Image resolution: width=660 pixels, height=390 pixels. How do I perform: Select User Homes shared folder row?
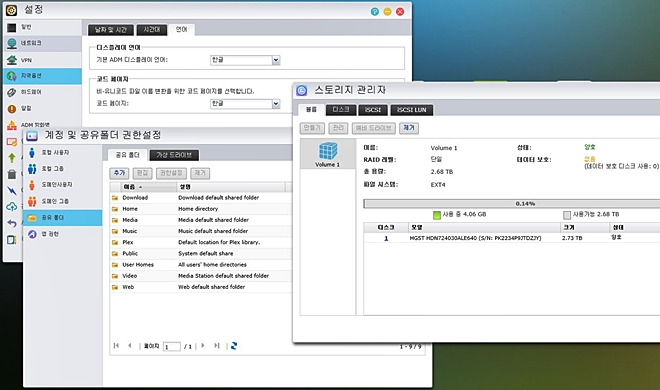[201, 265]
